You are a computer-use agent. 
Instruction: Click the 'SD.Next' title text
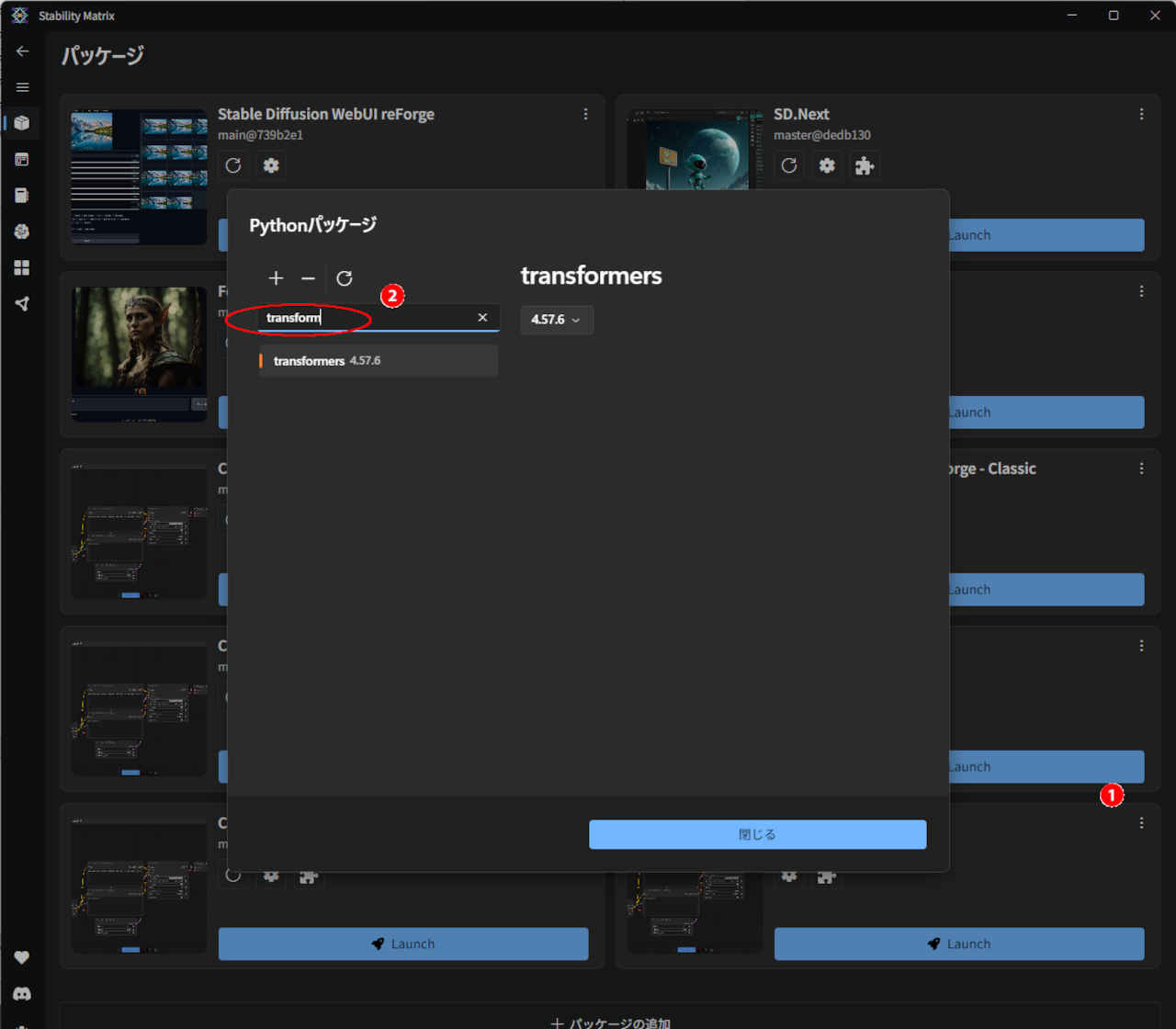pyautogui.click(x=801, y=114)
